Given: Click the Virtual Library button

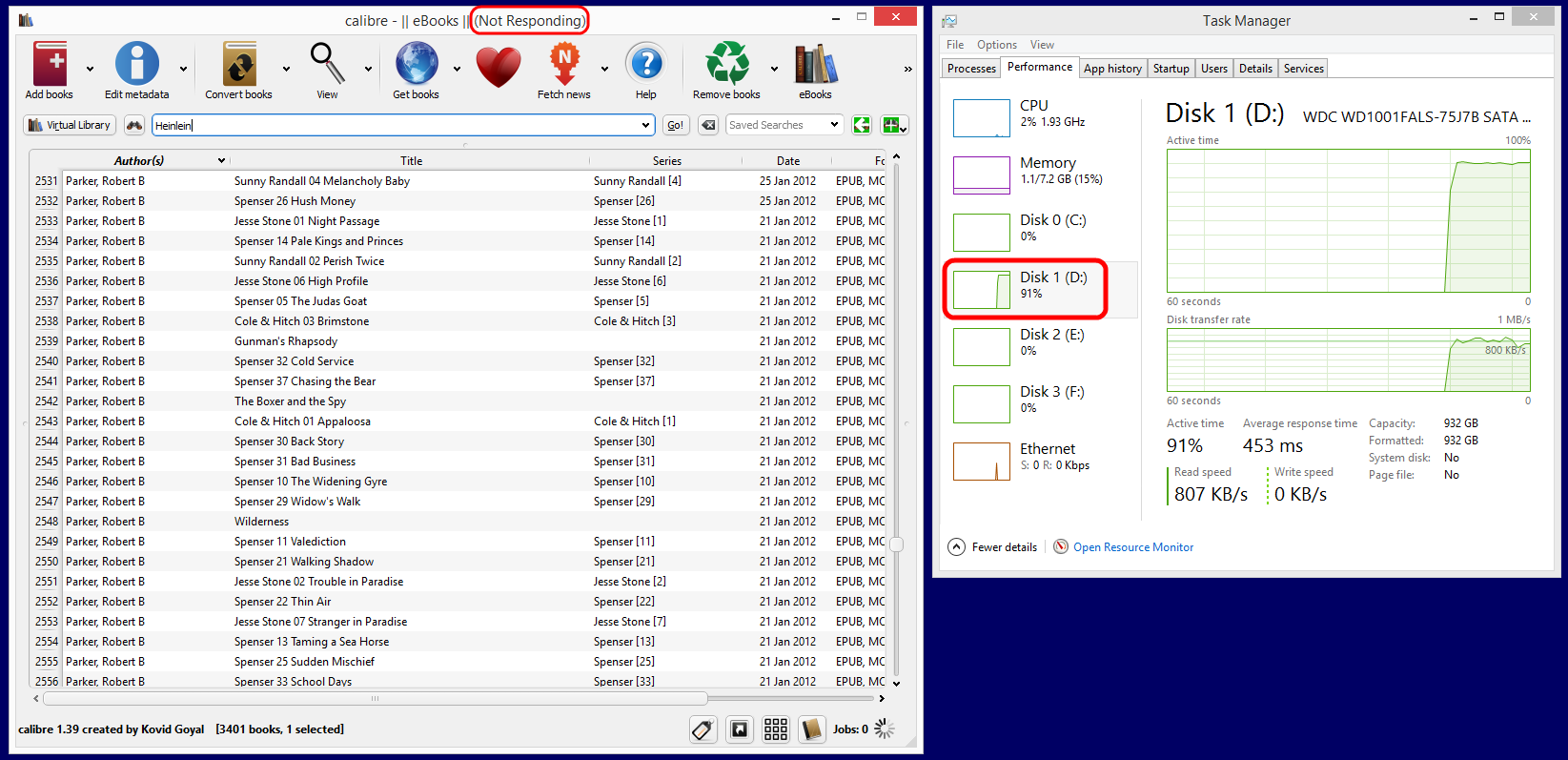Looking at the screenshot, I should 70,125.
